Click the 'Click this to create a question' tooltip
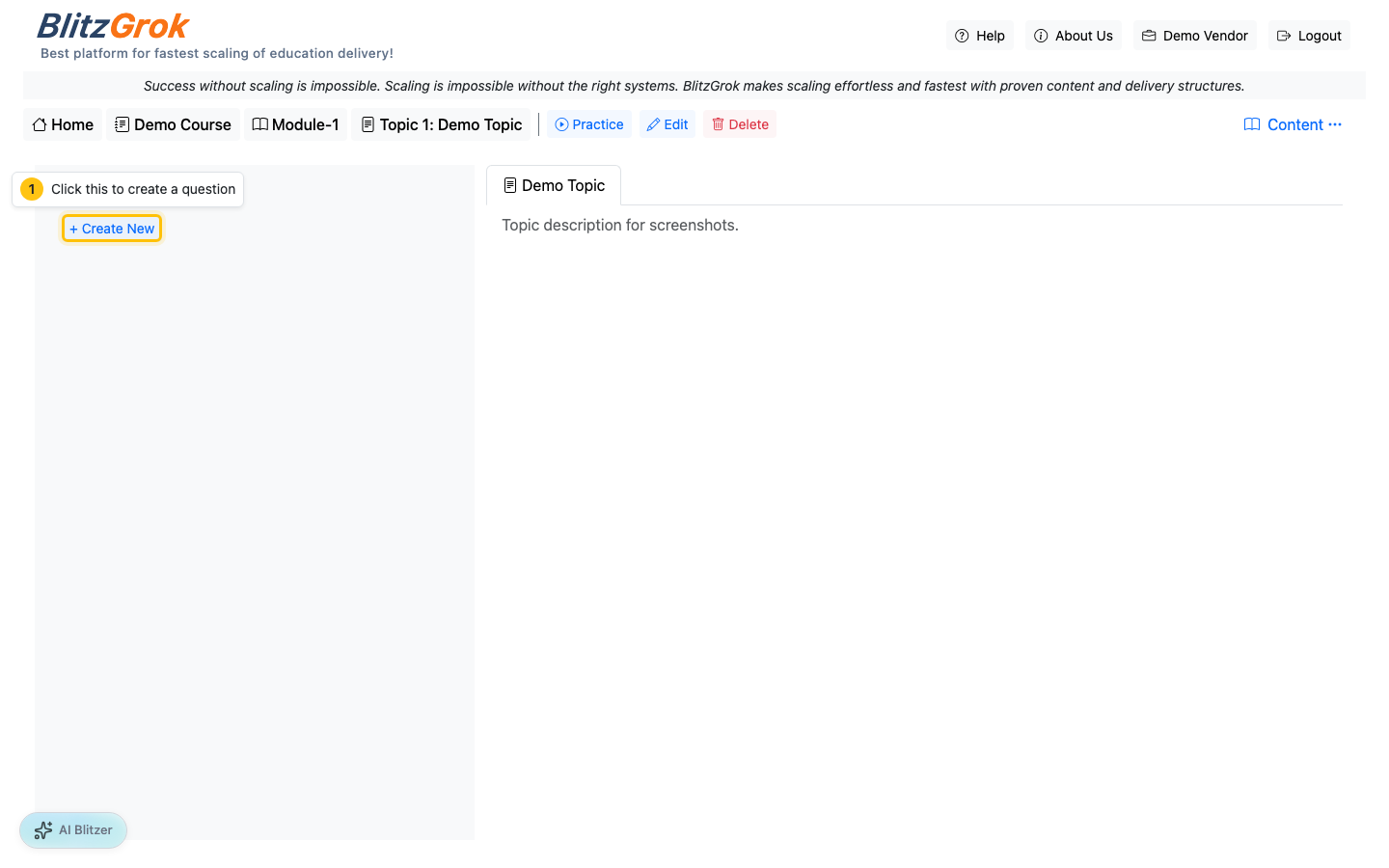The height and width of the screenshot is (868, 1389). coord(143,189)
